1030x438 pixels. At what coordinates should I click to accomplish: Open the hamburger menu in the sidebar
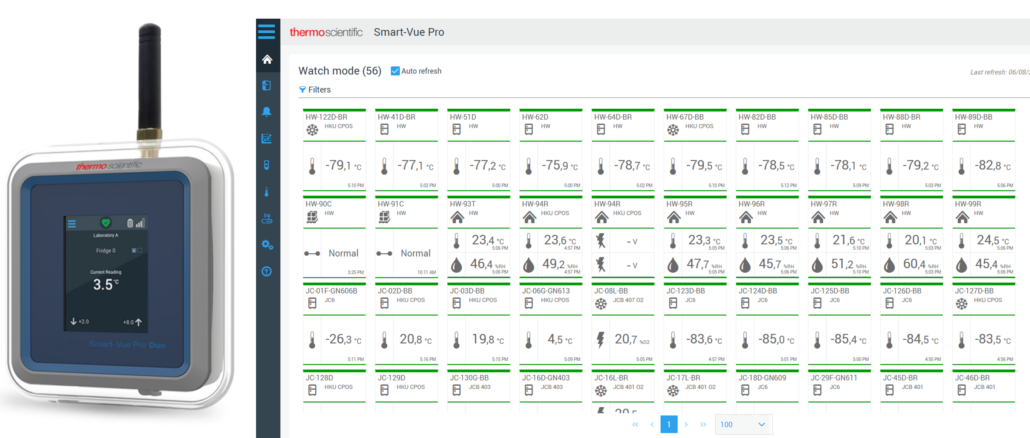266,31
